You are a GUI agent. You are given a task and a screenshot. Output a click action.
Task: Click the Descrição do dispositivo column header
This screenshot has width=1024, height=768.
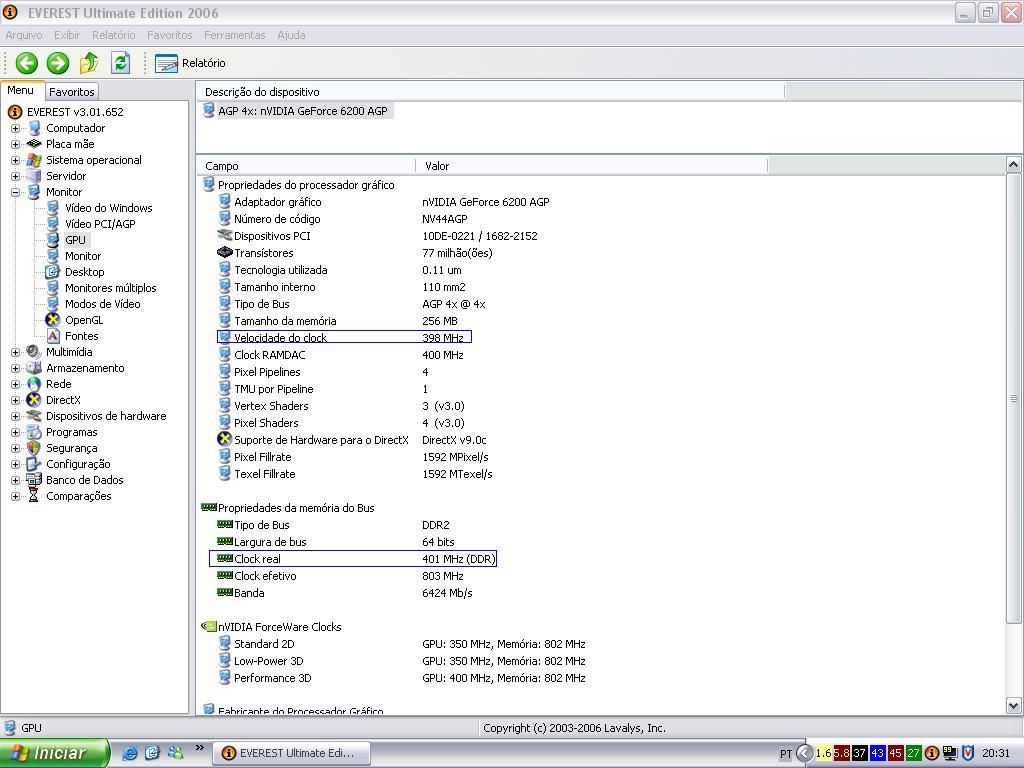490,92
